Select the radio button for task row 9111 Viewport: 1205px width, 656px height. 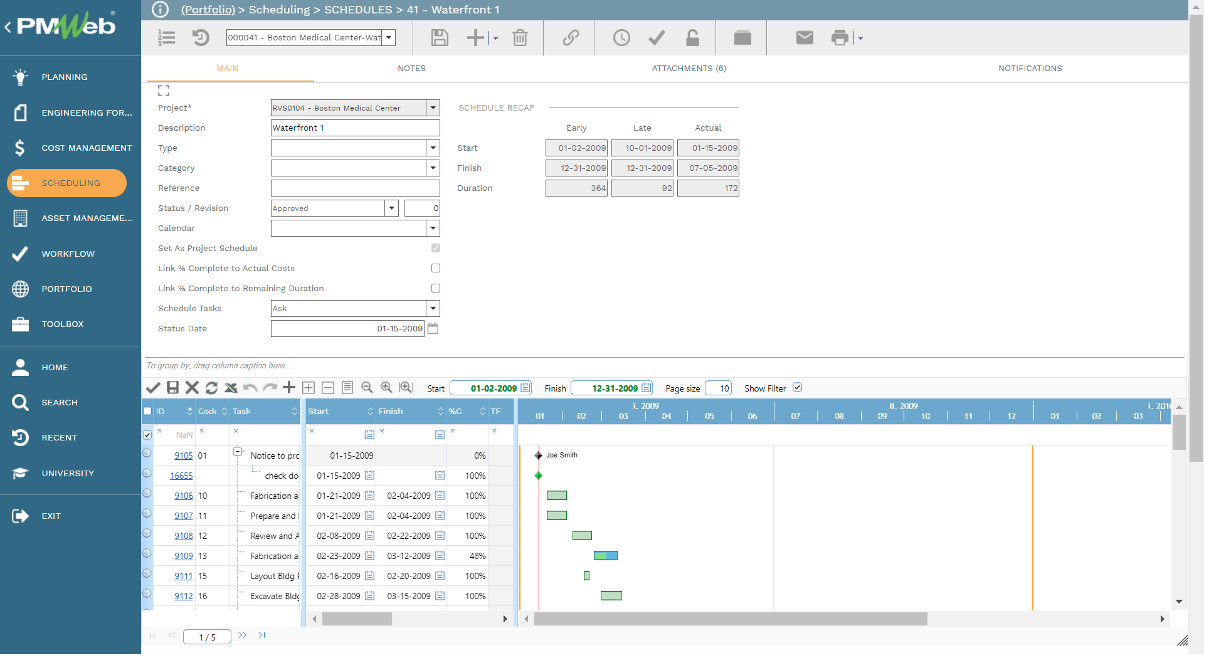tap(148, 575)
